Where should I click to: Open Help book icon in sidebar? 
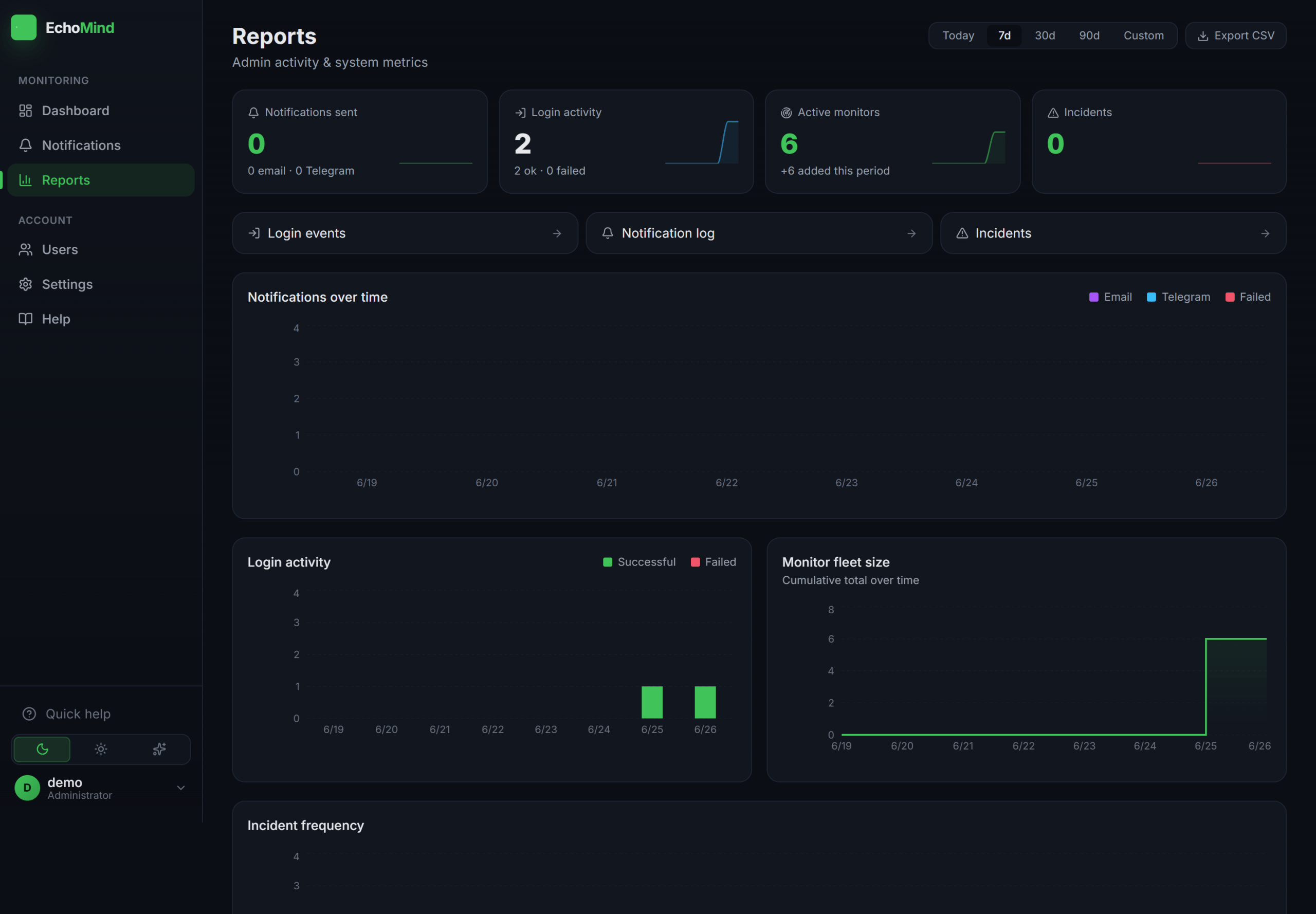tap(25, 319)
